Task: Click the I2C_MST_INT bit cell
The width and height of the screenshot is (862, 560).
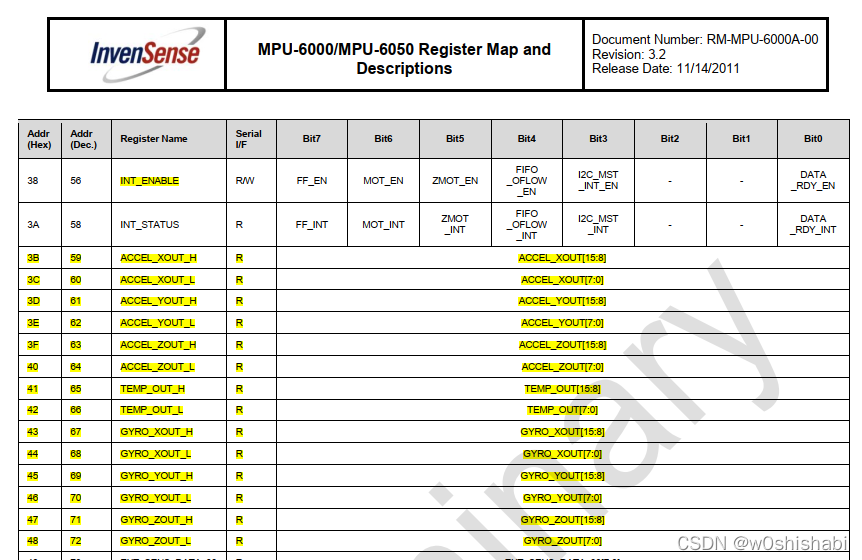Action: [x=598, y=225]
